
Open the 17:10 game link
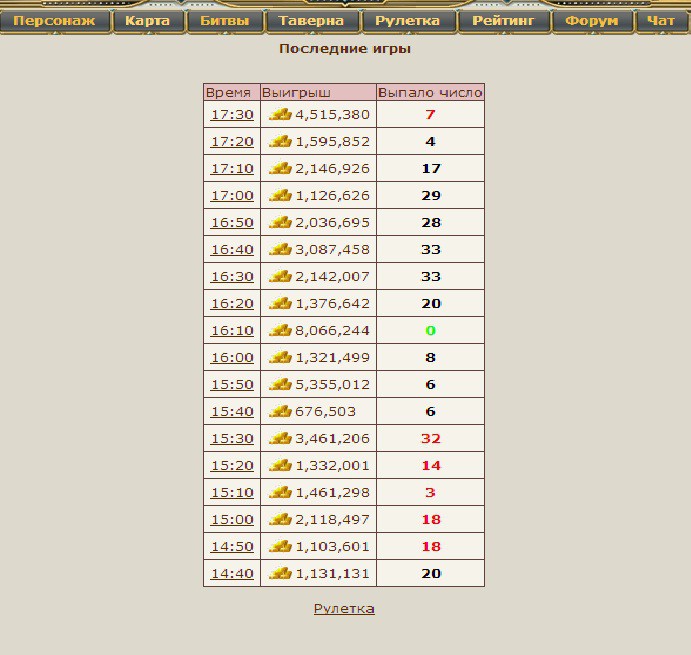232,168
